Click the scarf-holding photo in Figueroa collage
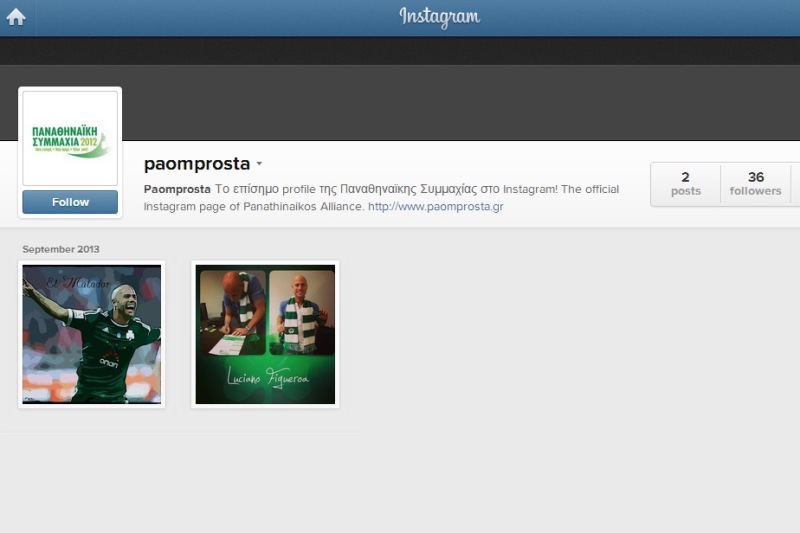The width and height of the screenshot is (800, 533). tap(302, 313)
